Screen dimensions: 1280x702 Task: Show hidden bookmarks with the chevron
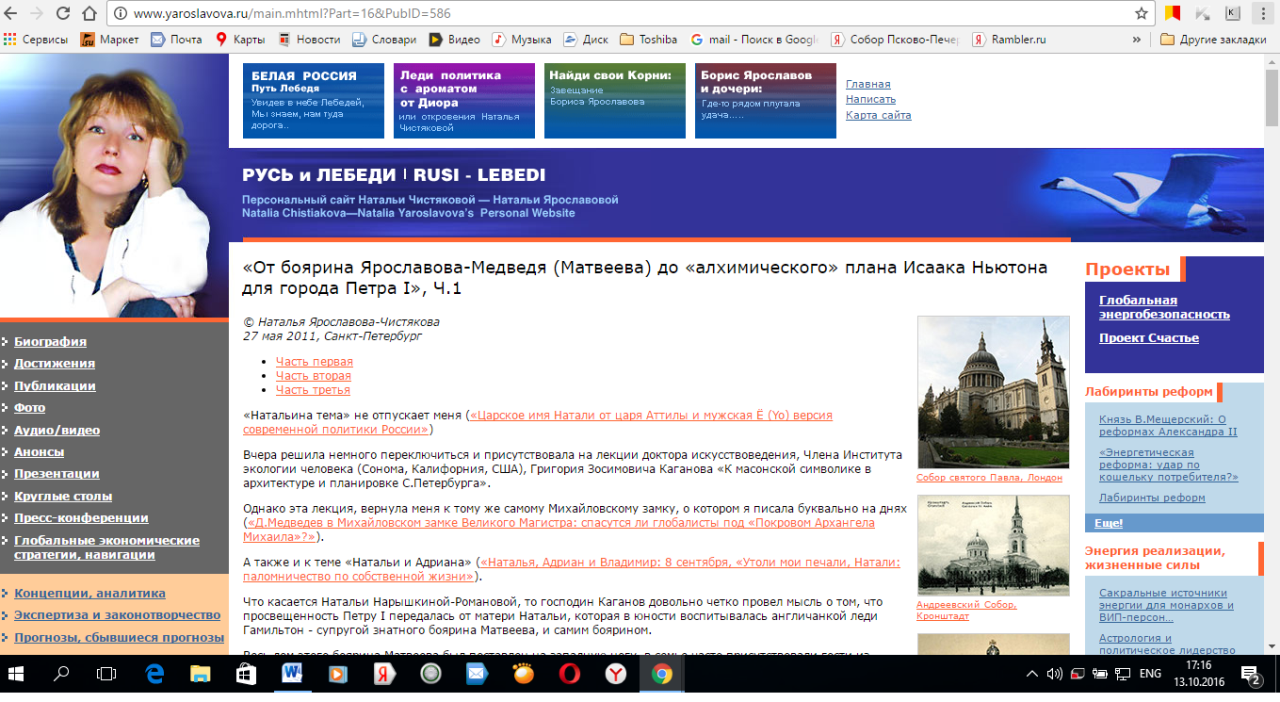[1136, 40]
